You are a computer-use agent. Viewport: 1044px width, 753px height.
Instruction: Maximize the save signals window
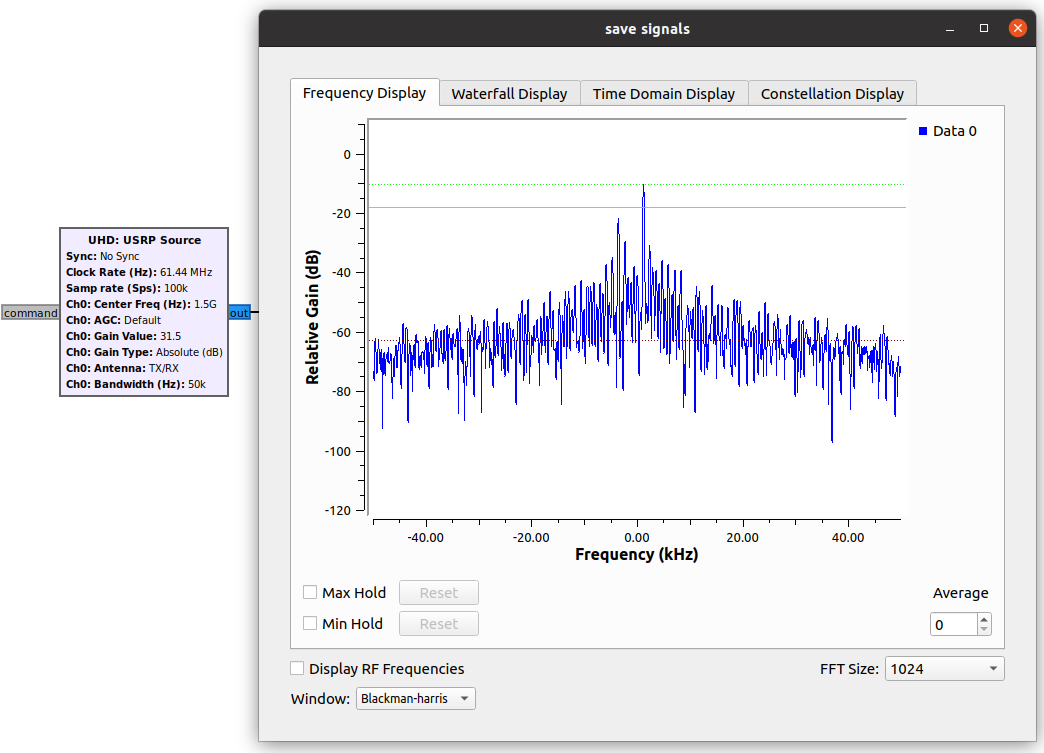click(x=984, y=28)
